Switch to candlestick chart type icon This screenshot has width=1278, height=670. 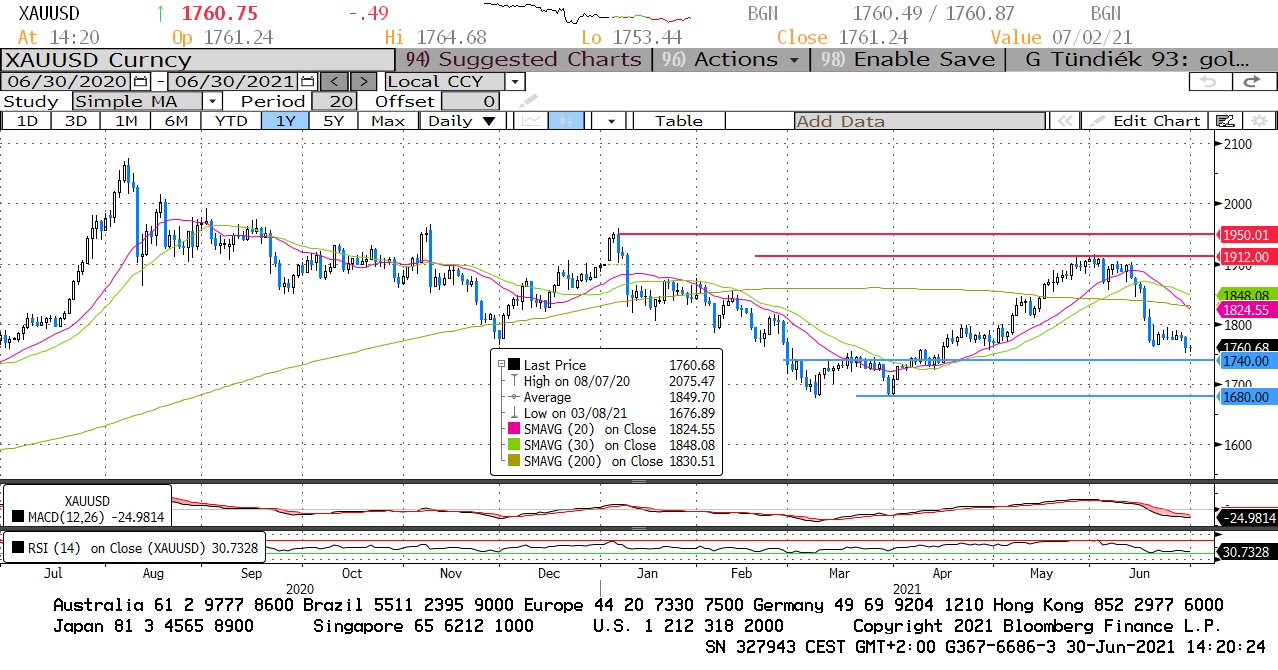(566, 121)
